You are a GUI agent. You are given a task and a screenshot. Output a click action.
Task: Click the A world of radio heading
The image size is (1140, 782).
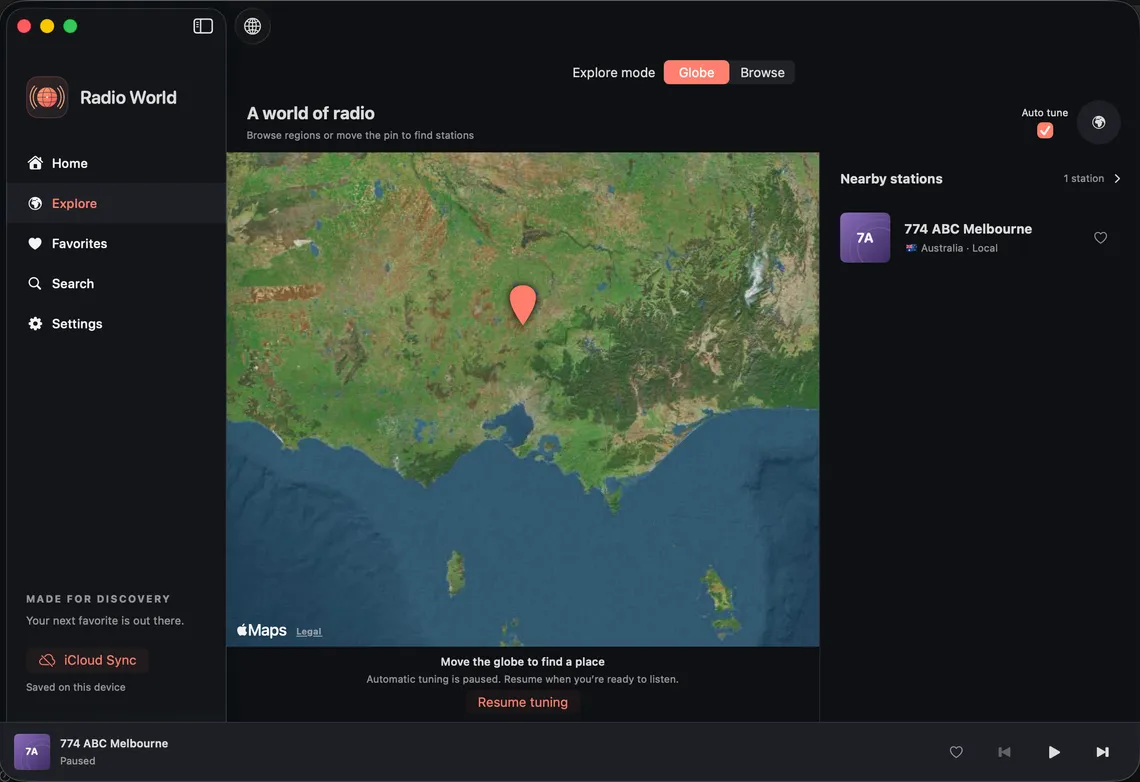click(x=310, y=113)
